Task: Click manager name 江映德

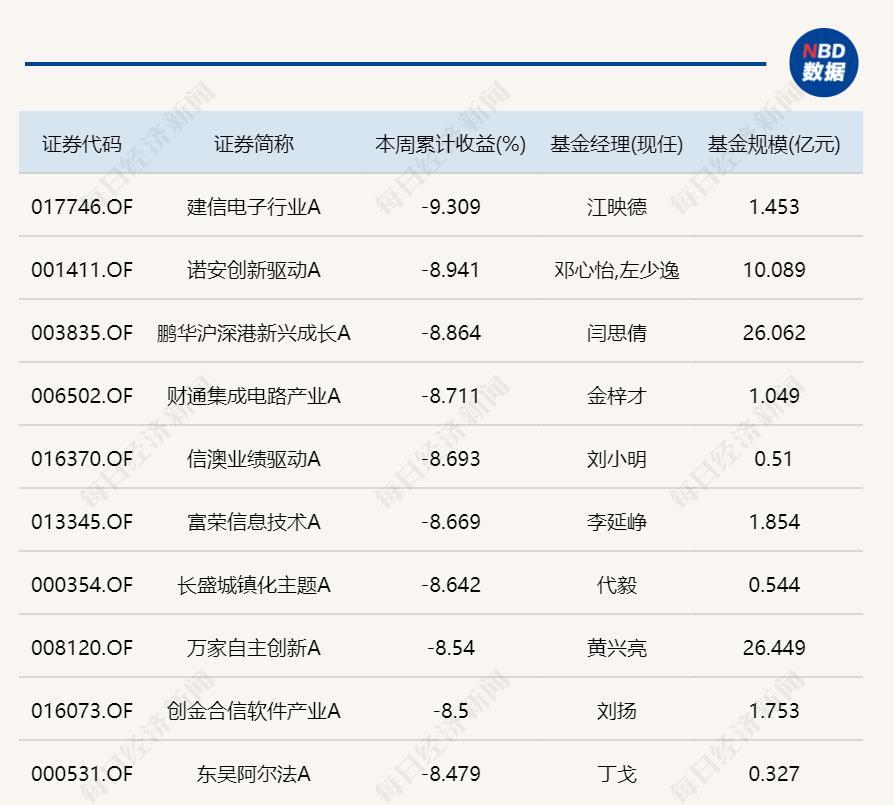Action: [616, 206]
